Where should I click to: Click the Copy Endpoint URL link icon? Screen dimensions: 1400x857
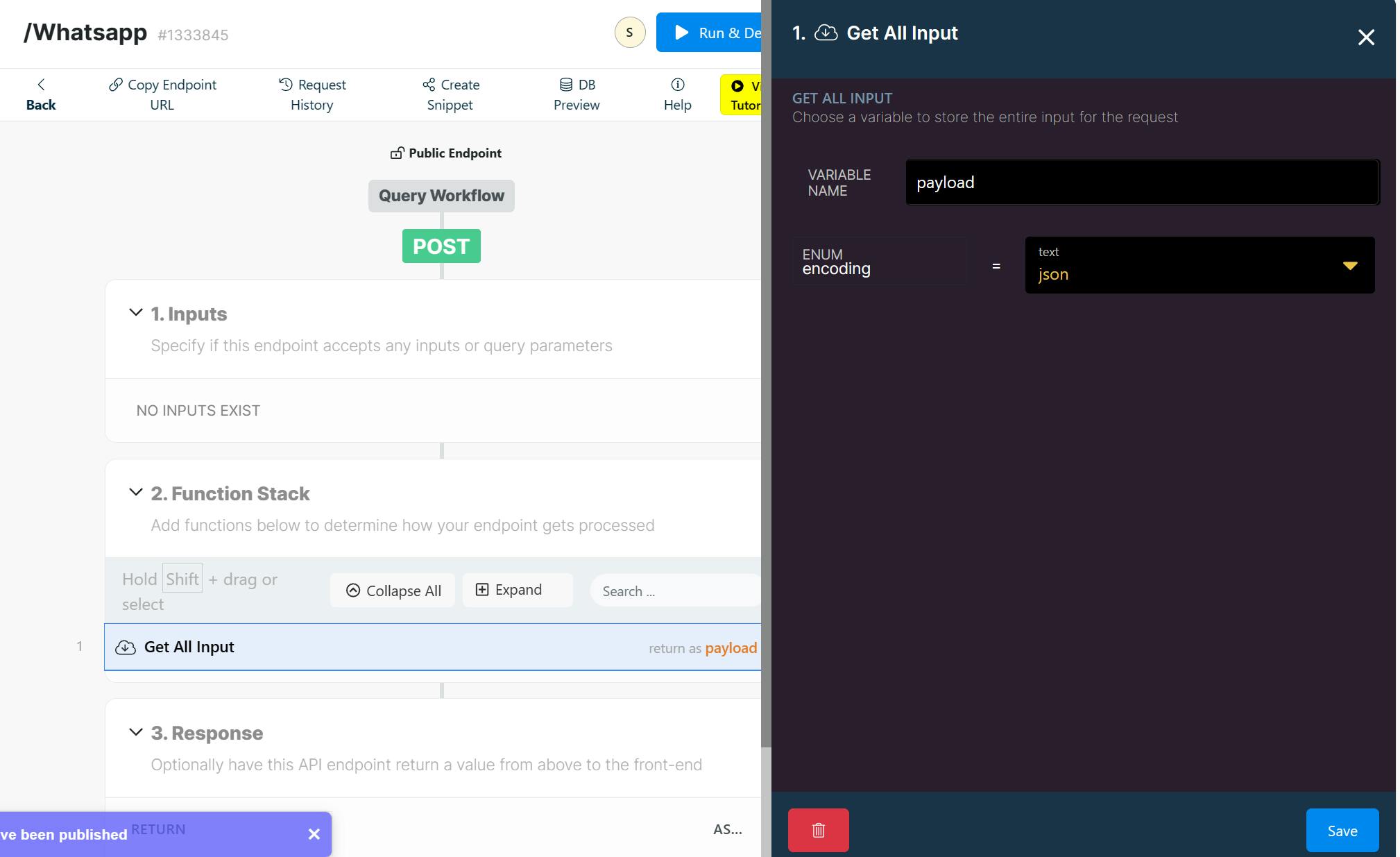coord(116,85)
